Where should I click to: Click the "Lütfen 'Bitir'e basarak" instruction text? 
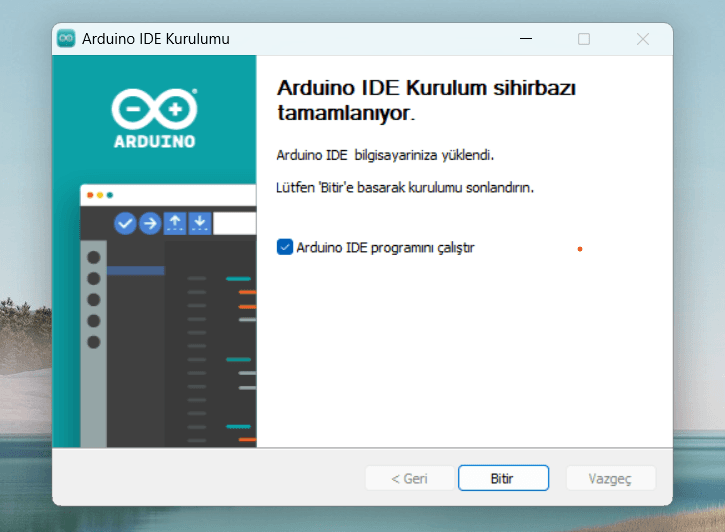click(x=405, y=187)
